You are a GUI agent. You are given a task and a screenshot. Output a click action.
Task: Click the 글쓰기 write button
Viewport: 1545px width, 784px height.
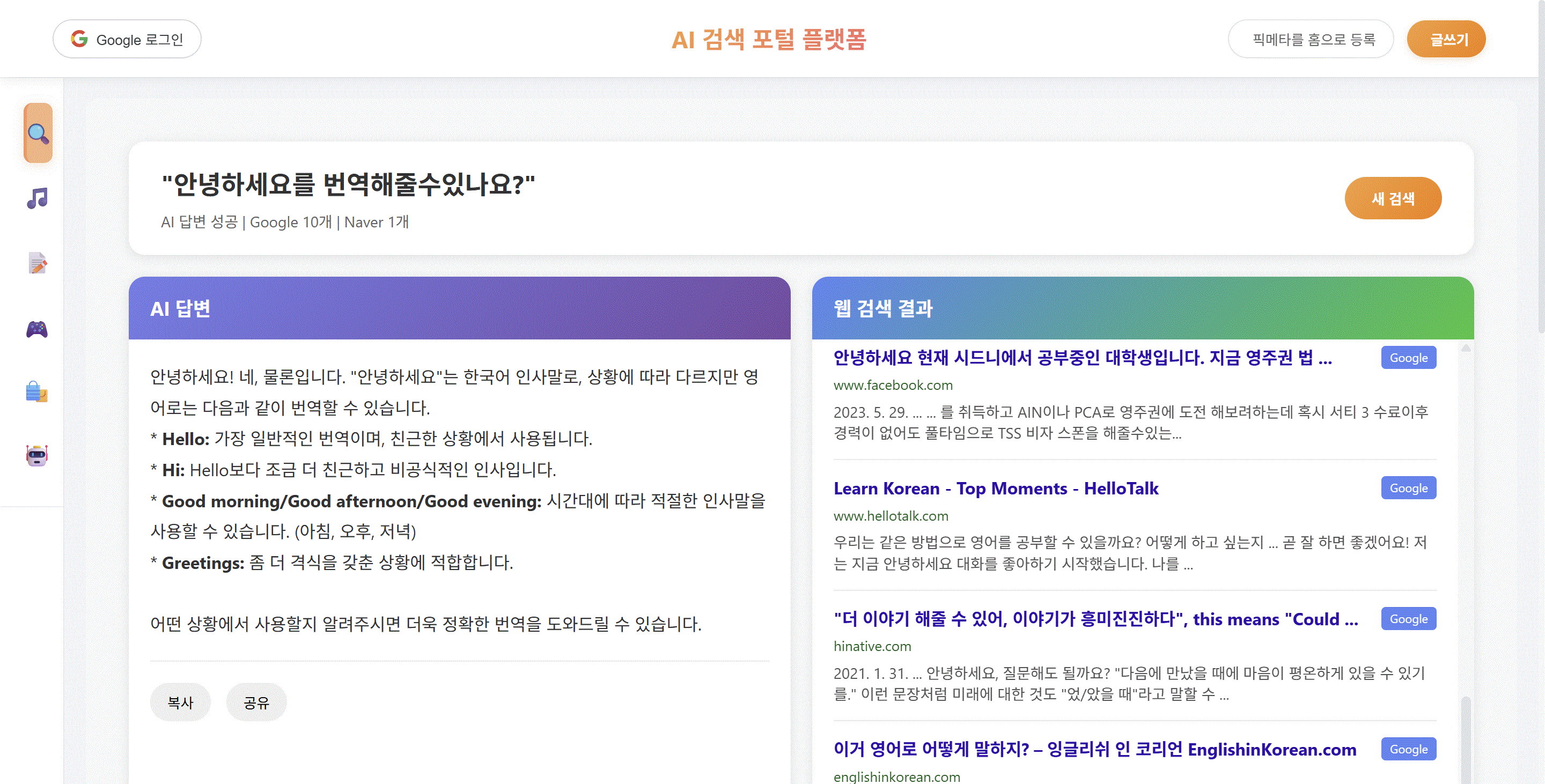[x=1446, y=40]
